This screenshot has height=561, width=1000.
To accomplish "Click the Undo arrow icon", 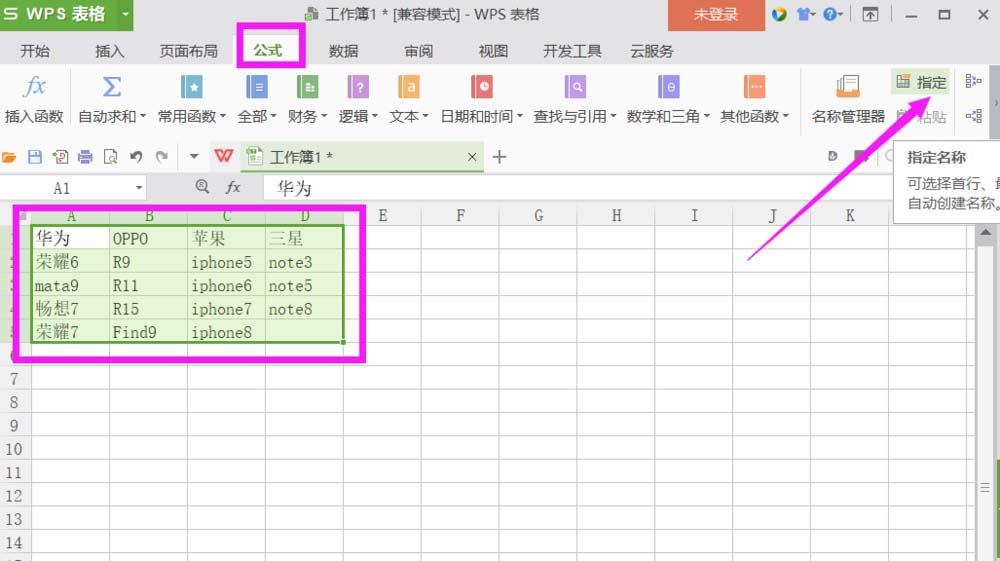I will (x=136, y=157).
